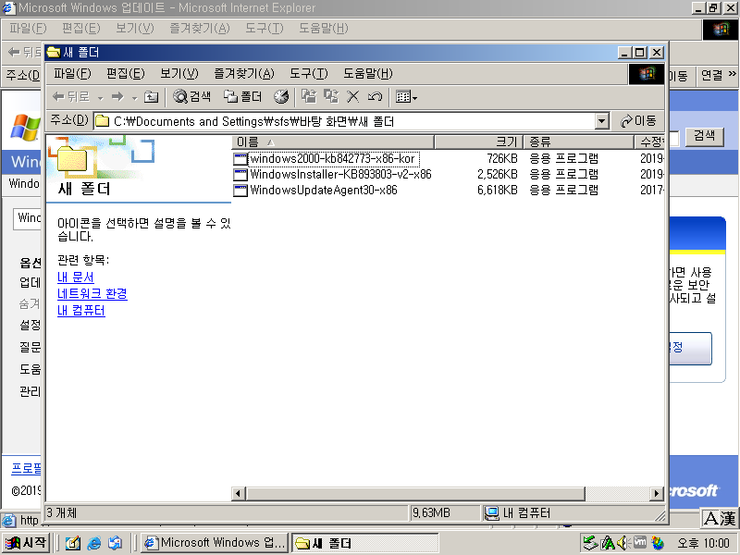Click Windows logo throbber in folder window
740x555 pixels.
pos(647,74)
